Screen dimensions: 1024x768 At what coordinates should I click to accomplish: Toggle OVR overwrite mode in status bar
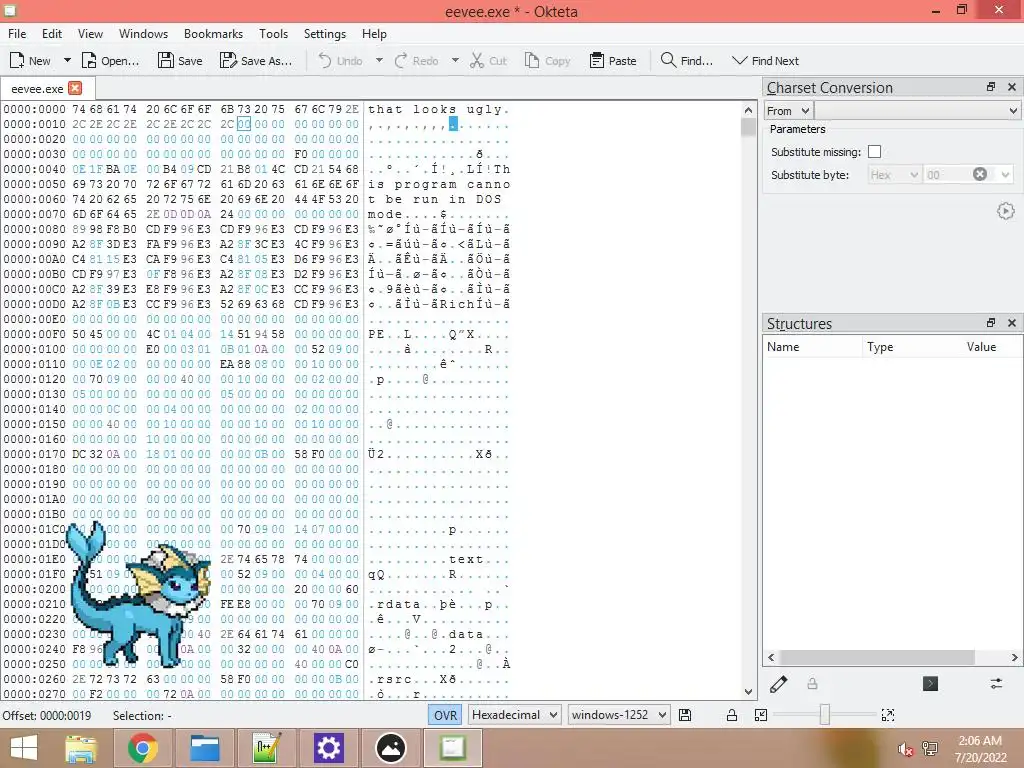pyautogui.click(x=445, y=715)
